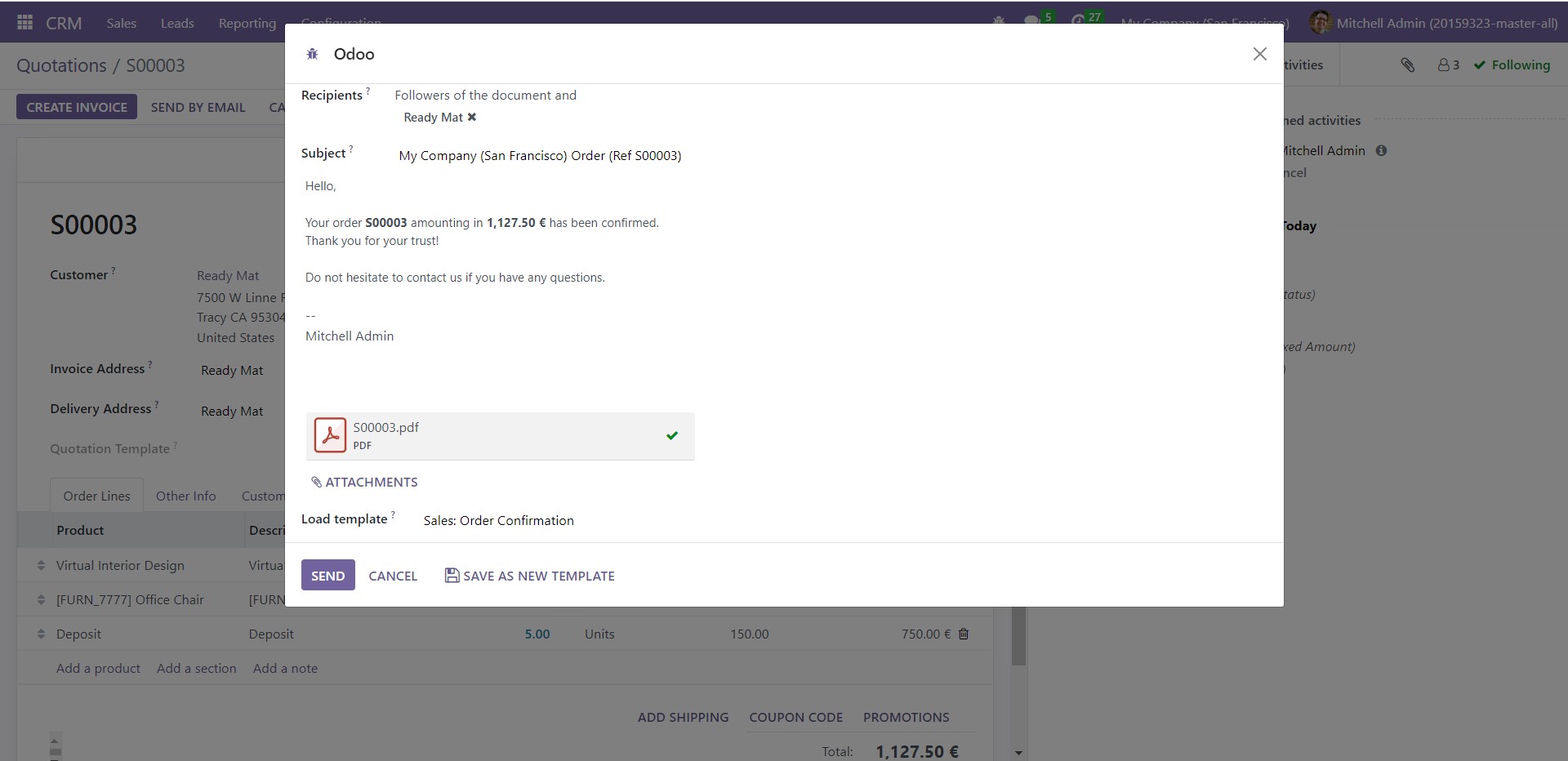Click drag handle for Virtual Interior Design
The image size is (1568, 761).
[41, 565]
